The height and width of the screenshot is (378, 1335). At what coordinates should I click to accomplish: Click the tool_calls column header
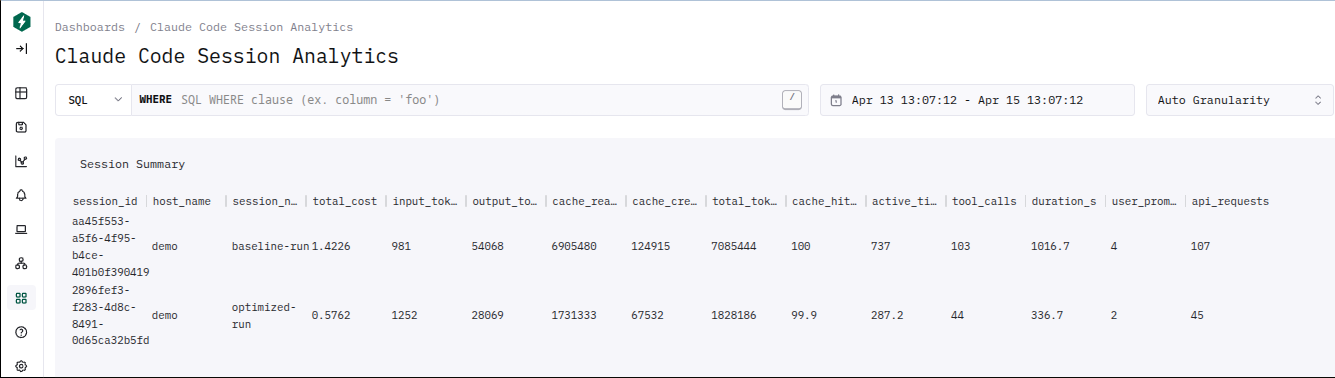985,201
